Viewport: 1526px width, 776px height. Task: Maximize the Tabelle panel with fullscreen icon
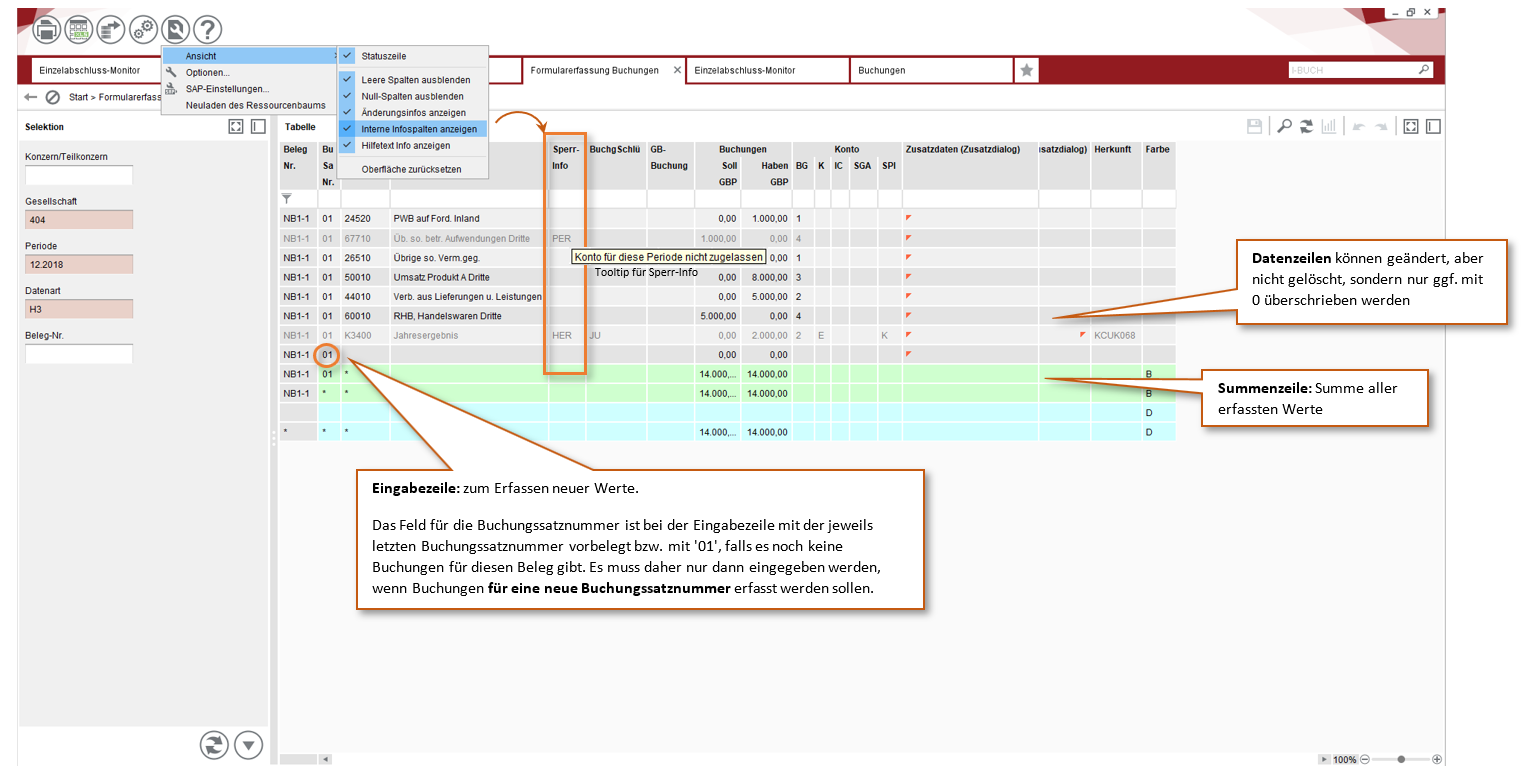click(x=1411, y=127)
